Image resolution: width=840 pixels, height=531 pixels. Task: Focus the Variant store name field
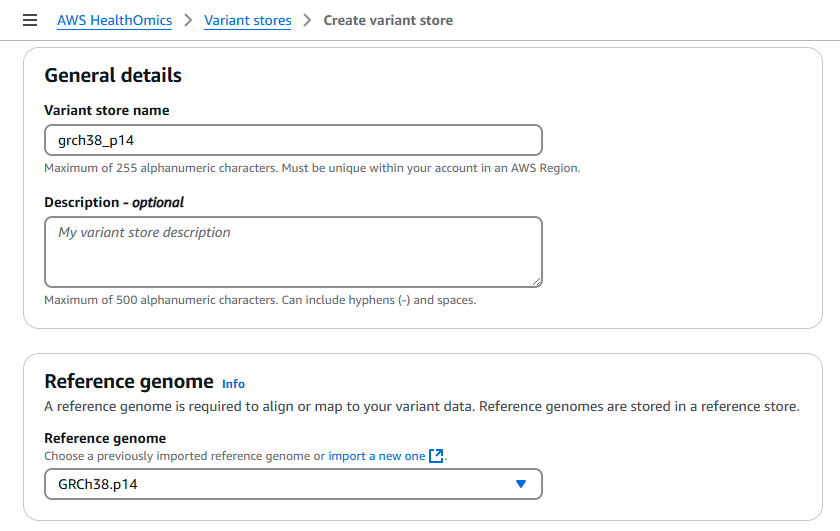(x=293, y=140)
